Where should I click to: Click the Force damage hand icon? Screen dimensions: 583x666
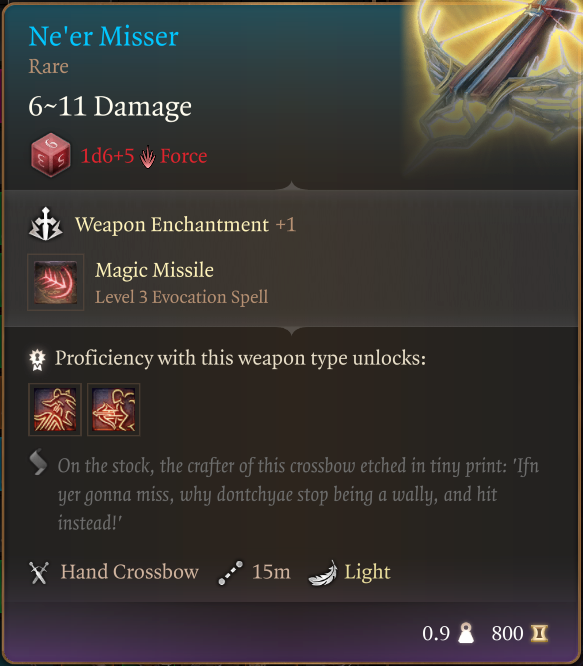[147, 157]
